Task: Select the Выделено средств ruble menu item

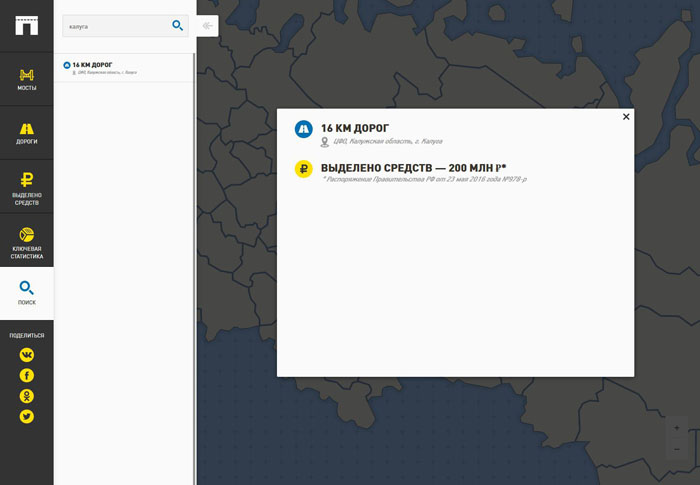Action: [27, 187]
